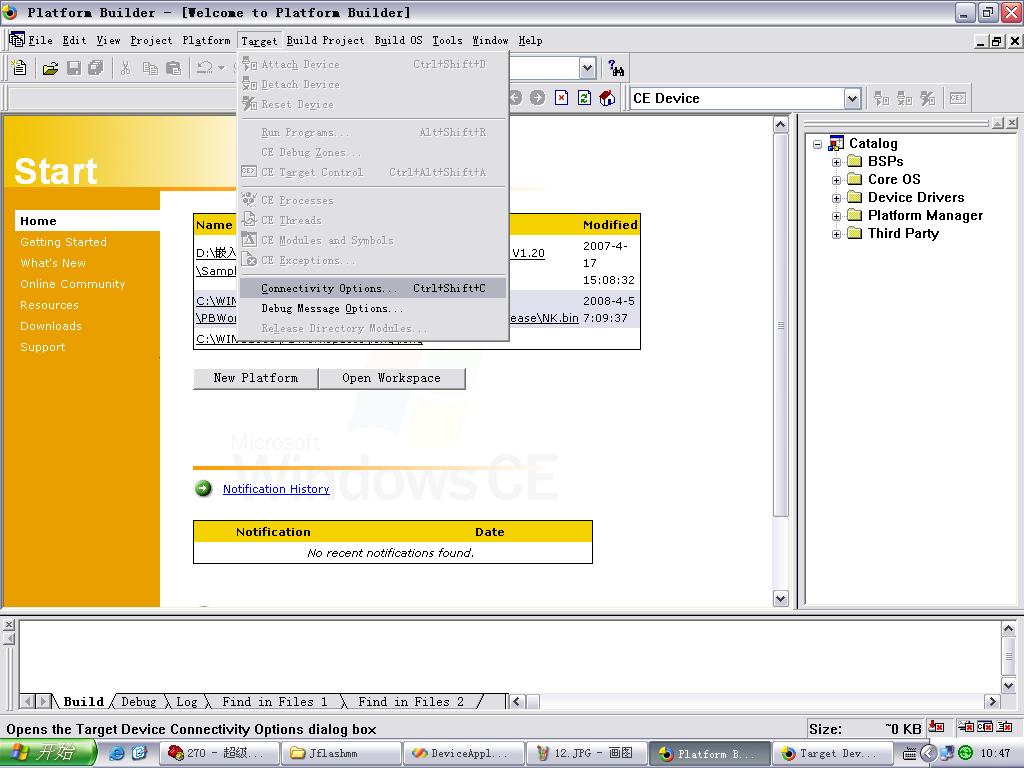Screen dimensions: 1024x768
Task: Click the Attach Device icon beside CE Device
Action: pyautogui.click(x=882, y=99)
